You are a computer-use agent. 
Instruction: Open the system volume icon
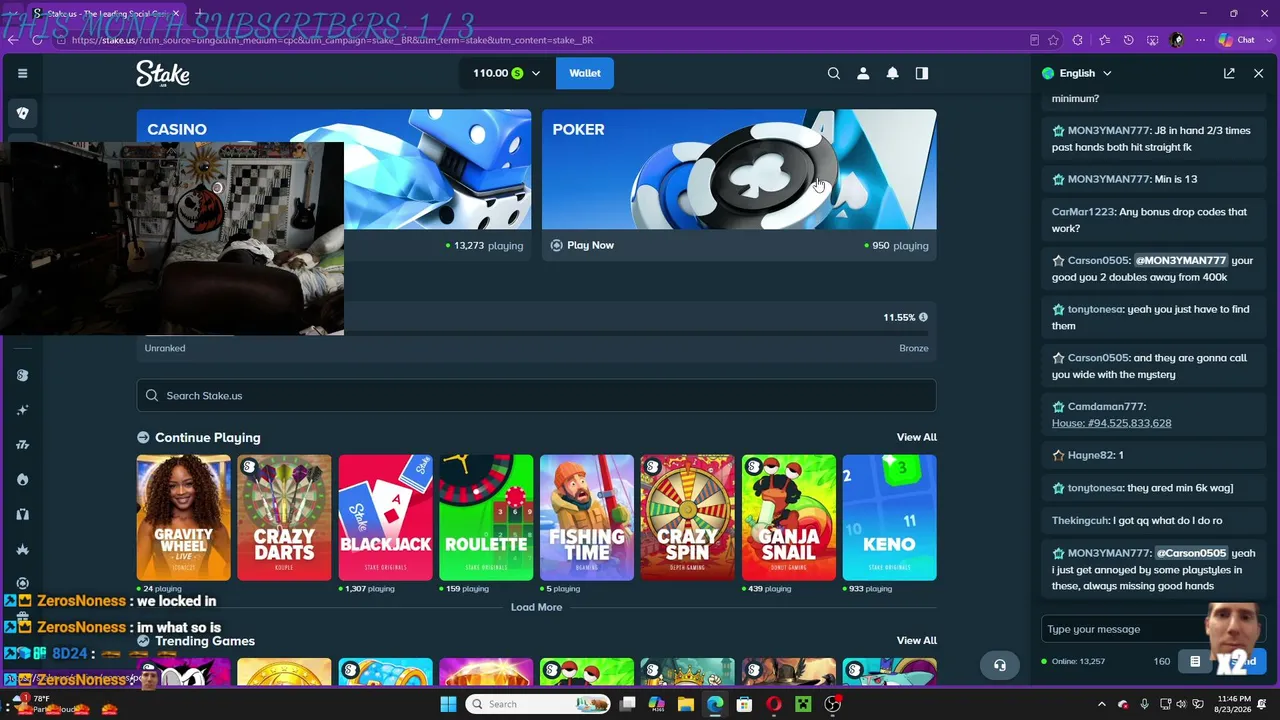pyautogui.click(x=1183, y=704)
